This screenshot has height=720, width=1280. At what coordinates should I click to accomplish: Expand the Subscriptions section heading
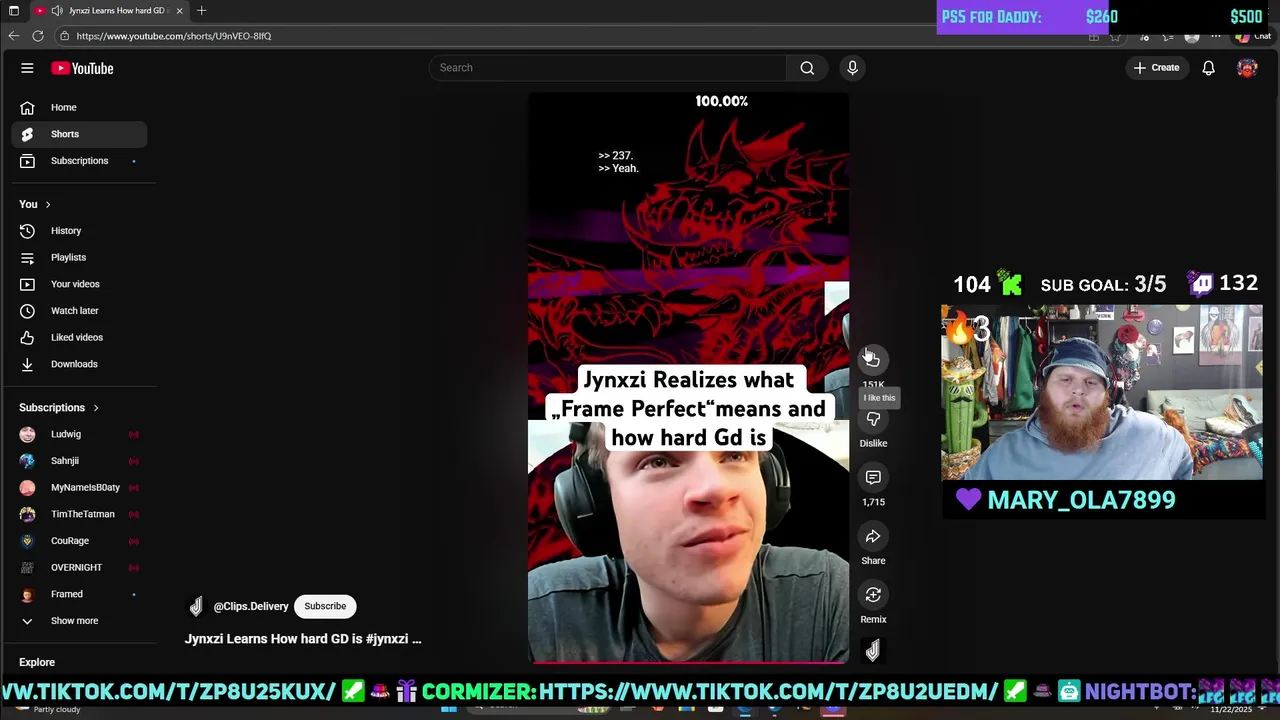59,408
